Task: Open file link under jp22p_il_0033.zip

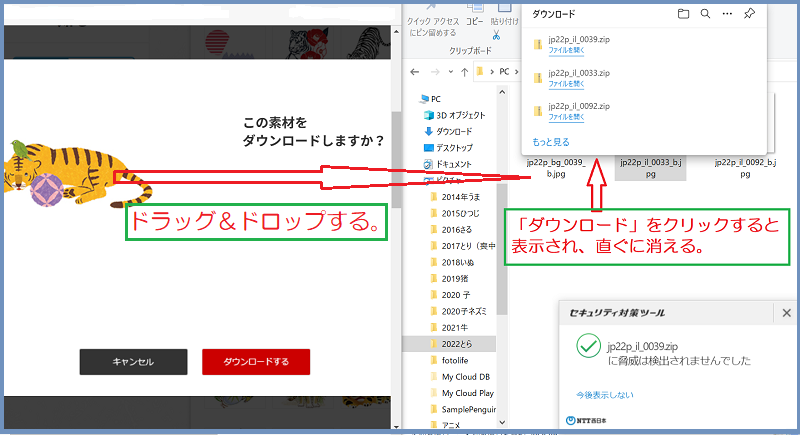Action: coord(566,84)
